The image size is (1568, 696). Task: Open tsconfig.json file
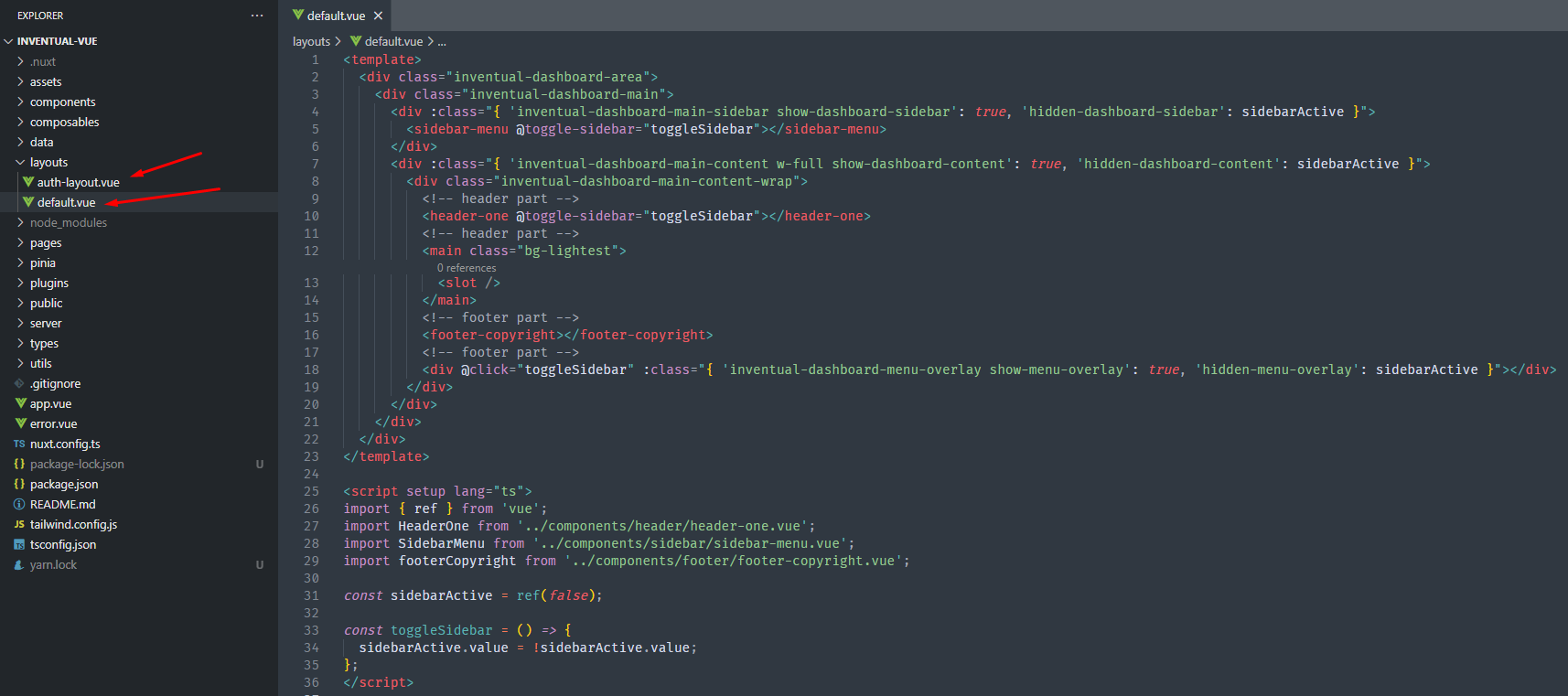coord(139,544)
